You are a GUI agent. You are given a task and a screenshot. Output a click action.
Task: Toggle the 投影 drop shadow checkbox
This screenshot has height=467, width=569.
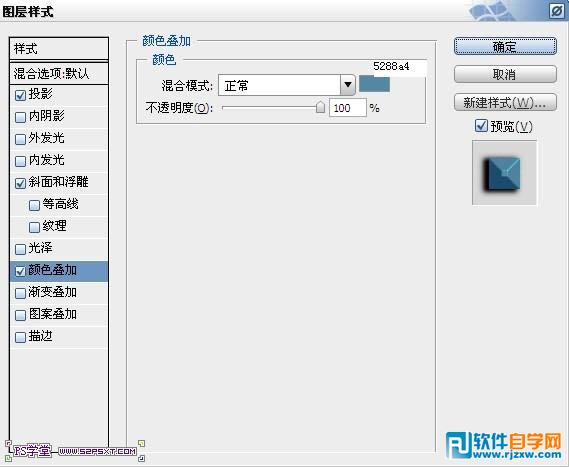pos(20,95)
